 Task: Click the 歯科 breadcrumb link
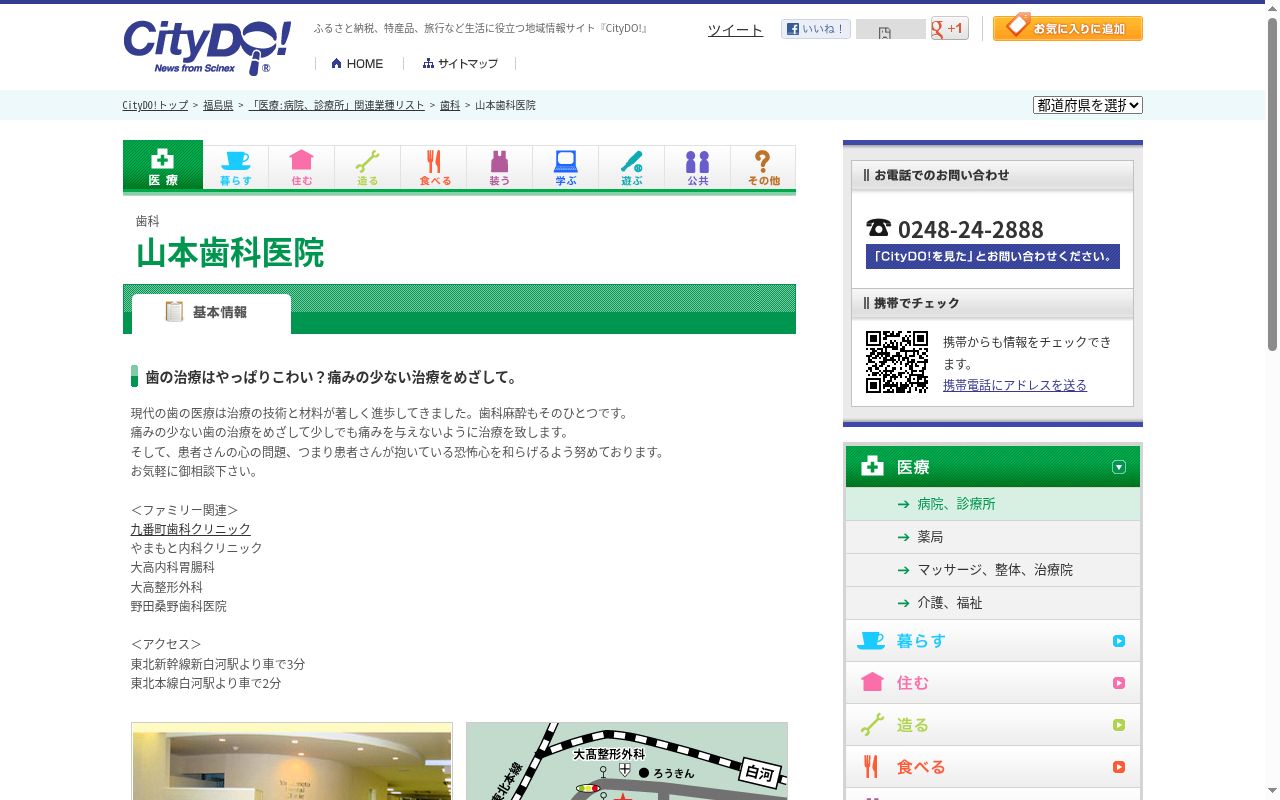pos(450,105)
